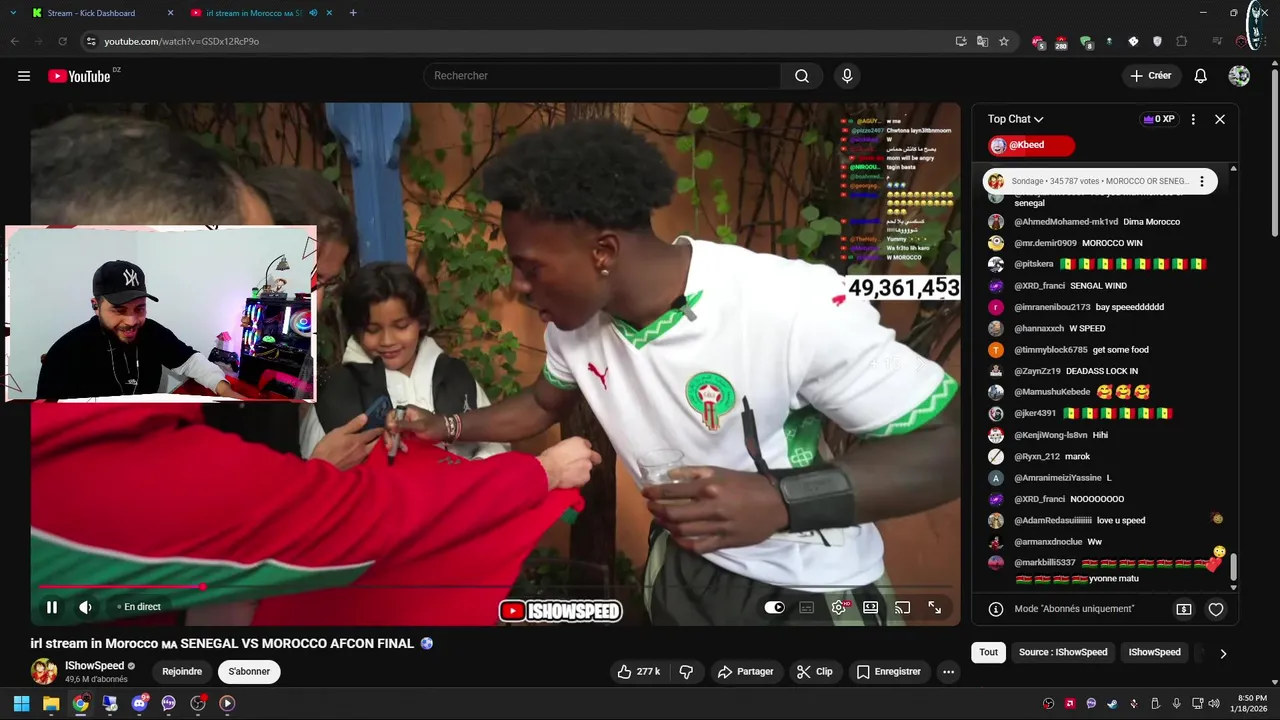Select the Tout filter chip
The width and height of the screenshot is (1280, 720).
pyautogui.click(x=988, y=652)
